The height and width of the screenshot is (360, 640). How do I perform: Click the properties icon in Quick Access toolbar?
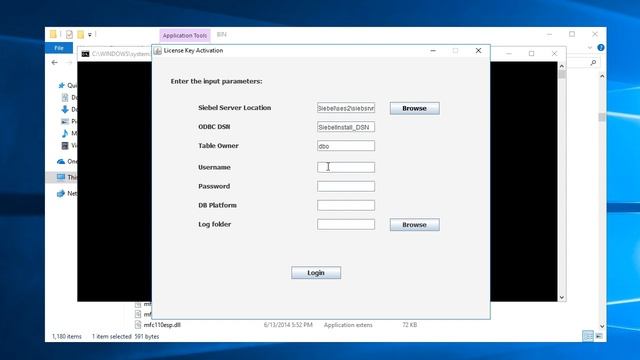point(69,35)
